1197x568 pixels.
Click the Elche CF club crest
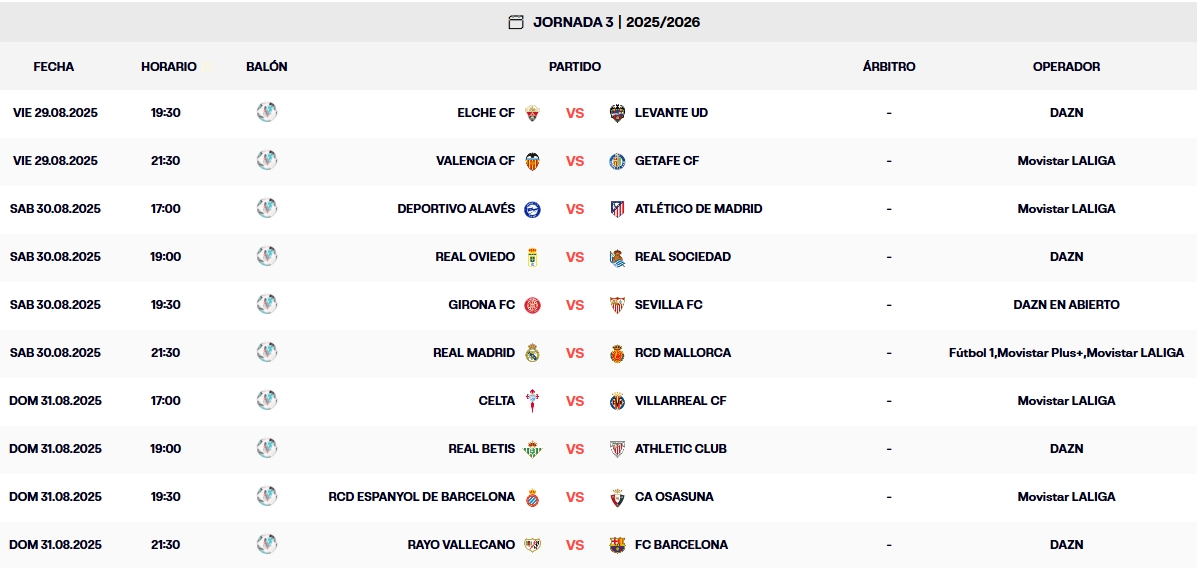click(533, 113)
